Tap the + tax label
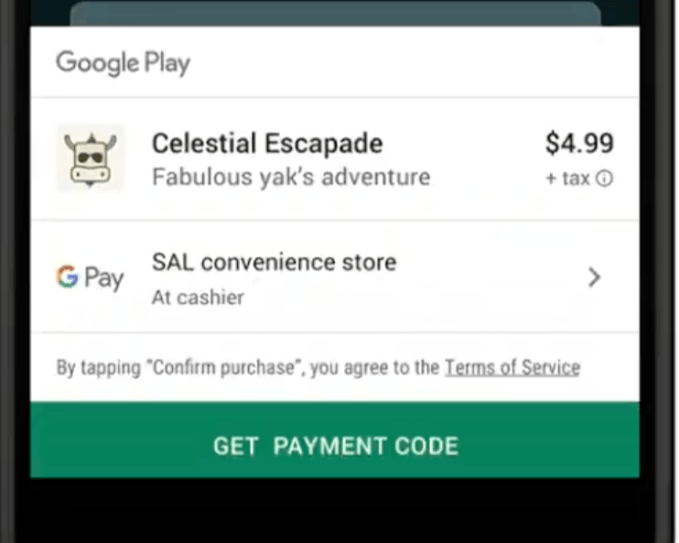Screen dimensions: 679x543 [568, 178]
